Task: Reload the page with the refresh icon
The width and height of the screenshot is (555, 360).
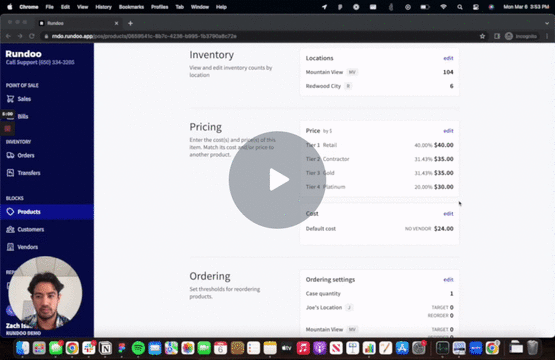Action: 32,36
